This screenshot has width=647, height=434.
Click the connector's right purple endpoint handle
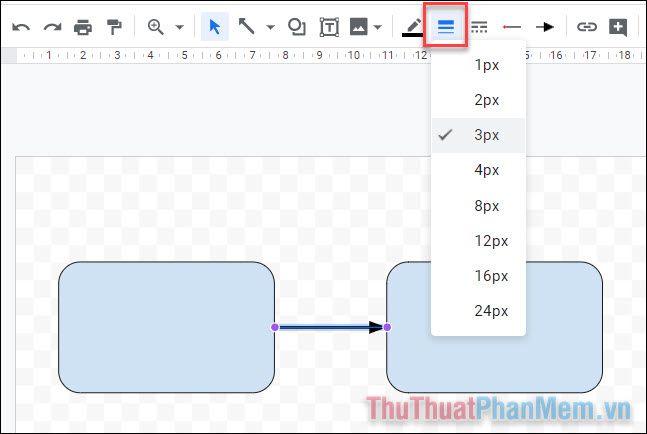tap(387, 327)
